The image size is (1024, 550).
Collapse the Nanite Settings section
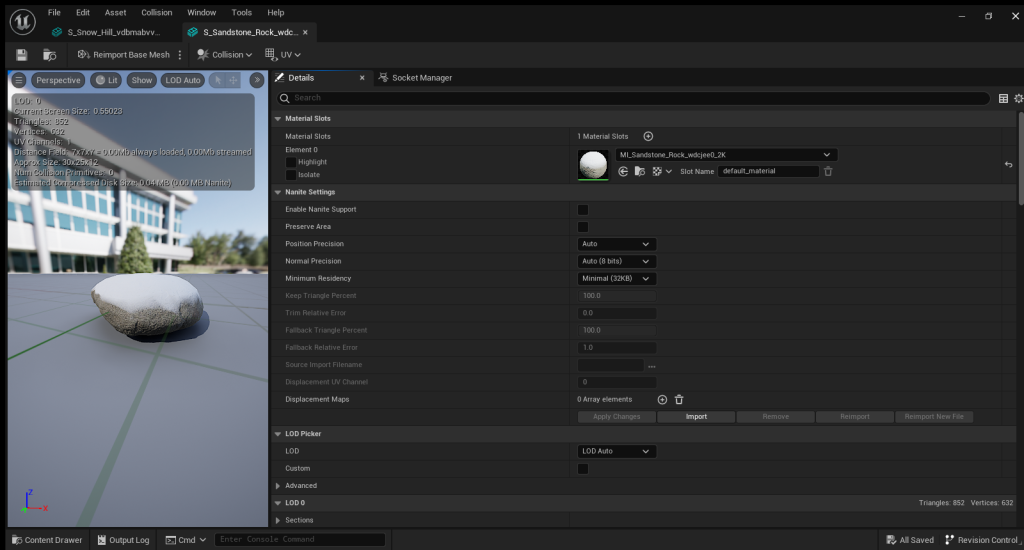278,193
